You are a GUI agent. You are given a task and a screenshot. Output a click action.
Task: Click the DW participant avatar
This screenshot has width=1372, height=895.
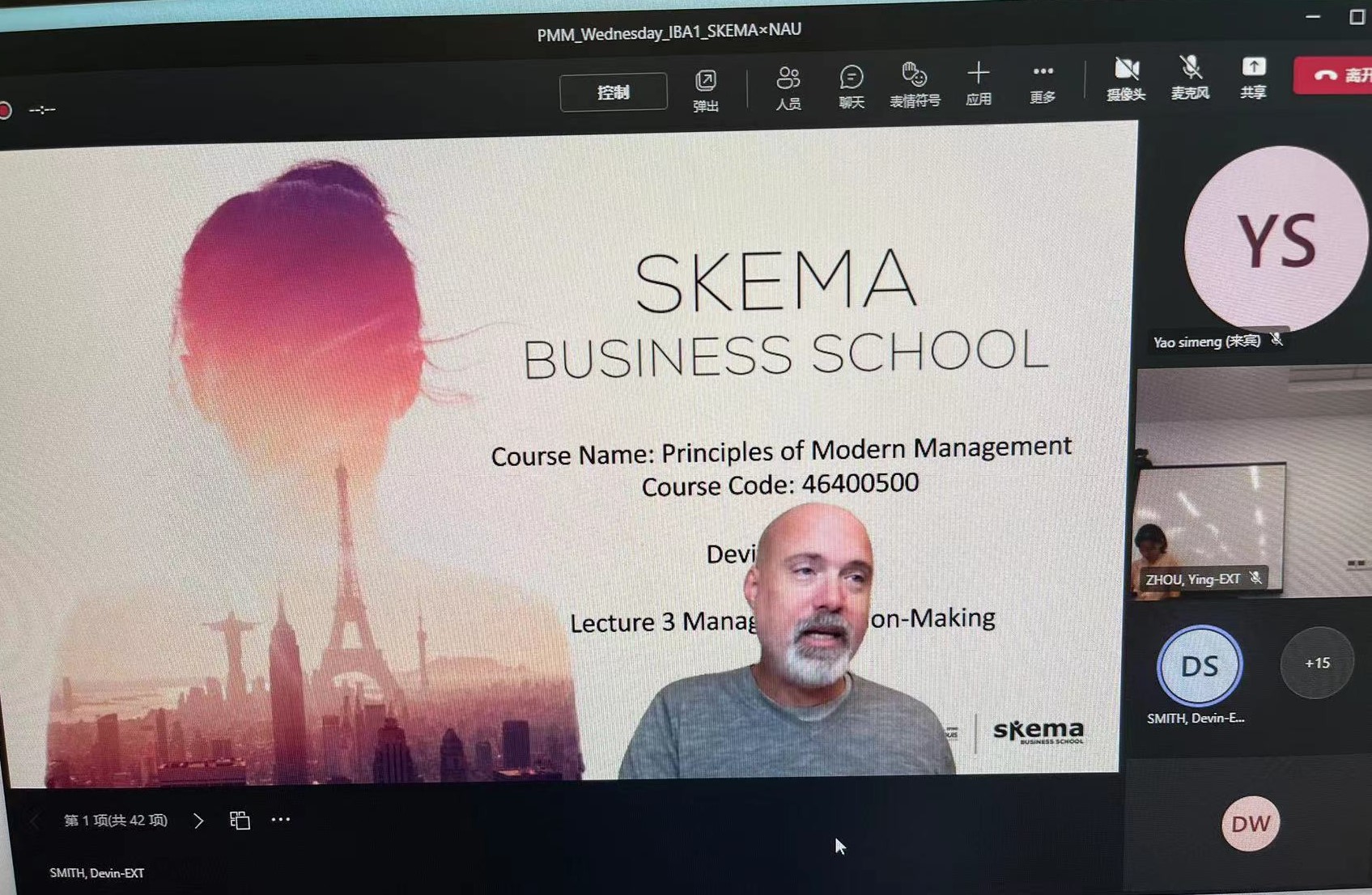[x=1250, y=824]
